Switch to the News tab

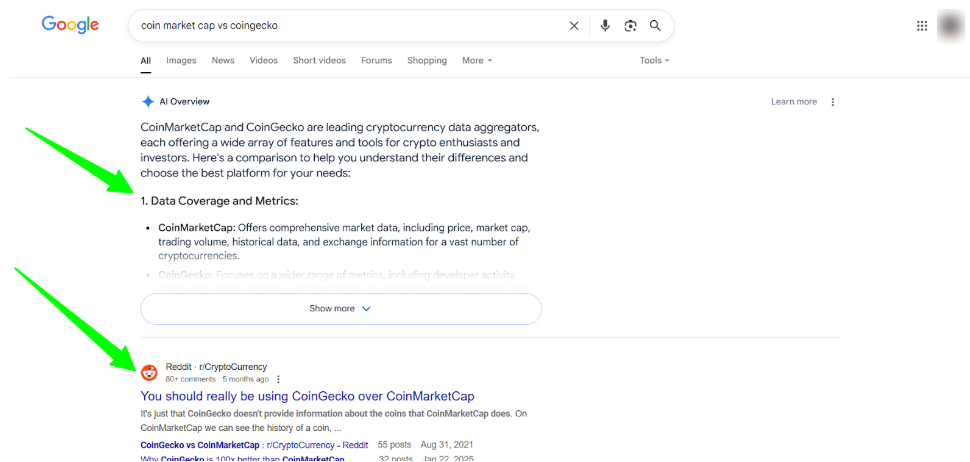[x=223, y=61]
